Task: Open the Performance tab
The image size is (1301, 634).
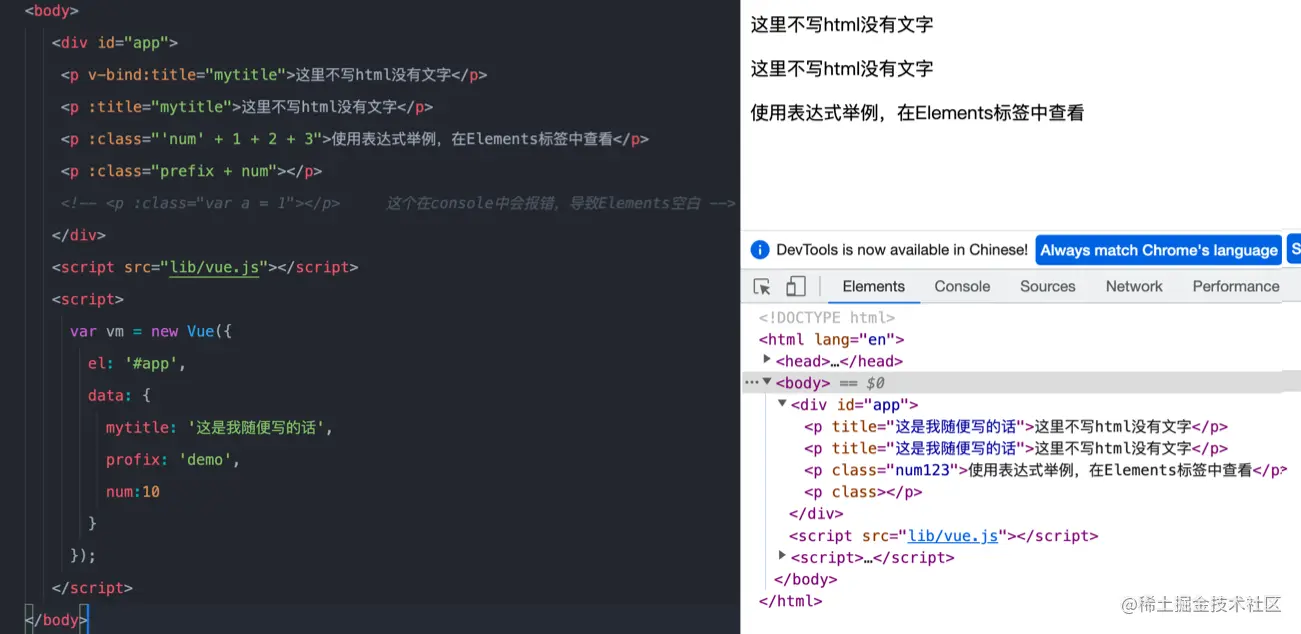Action: pyautogui.click(x=1236, y=286)
